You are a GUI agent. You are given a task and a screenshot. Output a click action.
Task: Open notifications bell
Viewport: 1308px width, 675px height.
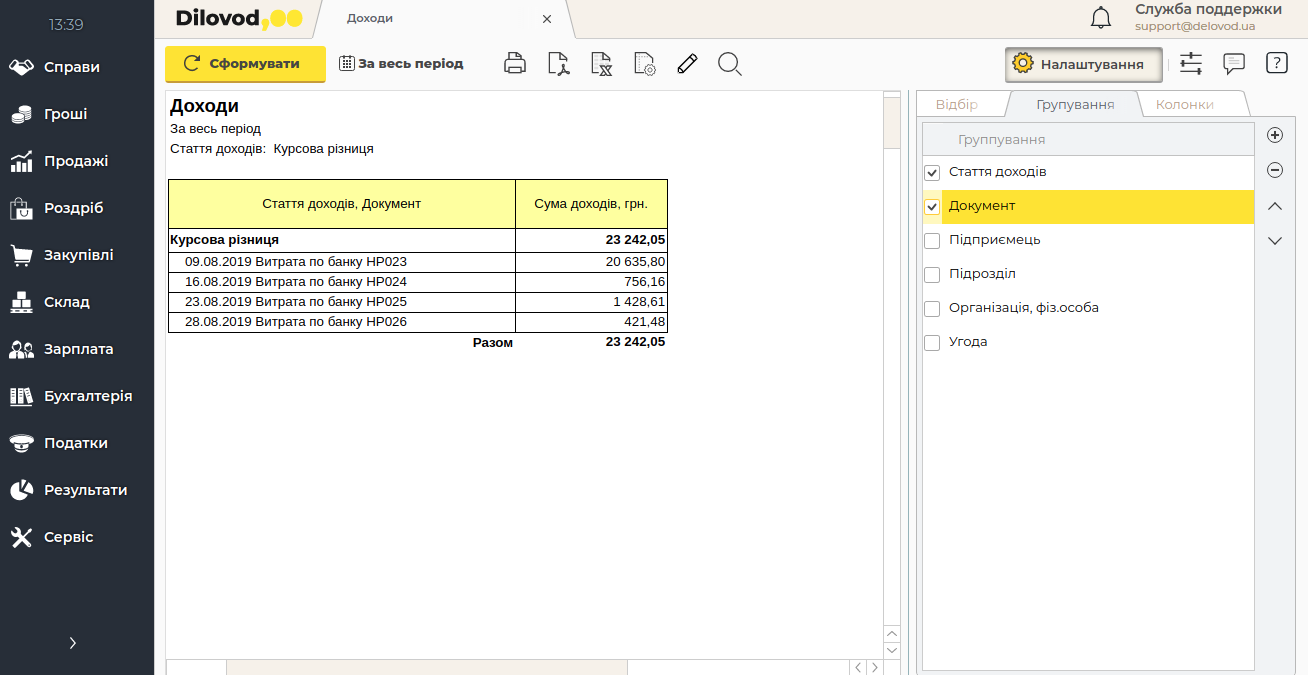(x=1100, y=18)
